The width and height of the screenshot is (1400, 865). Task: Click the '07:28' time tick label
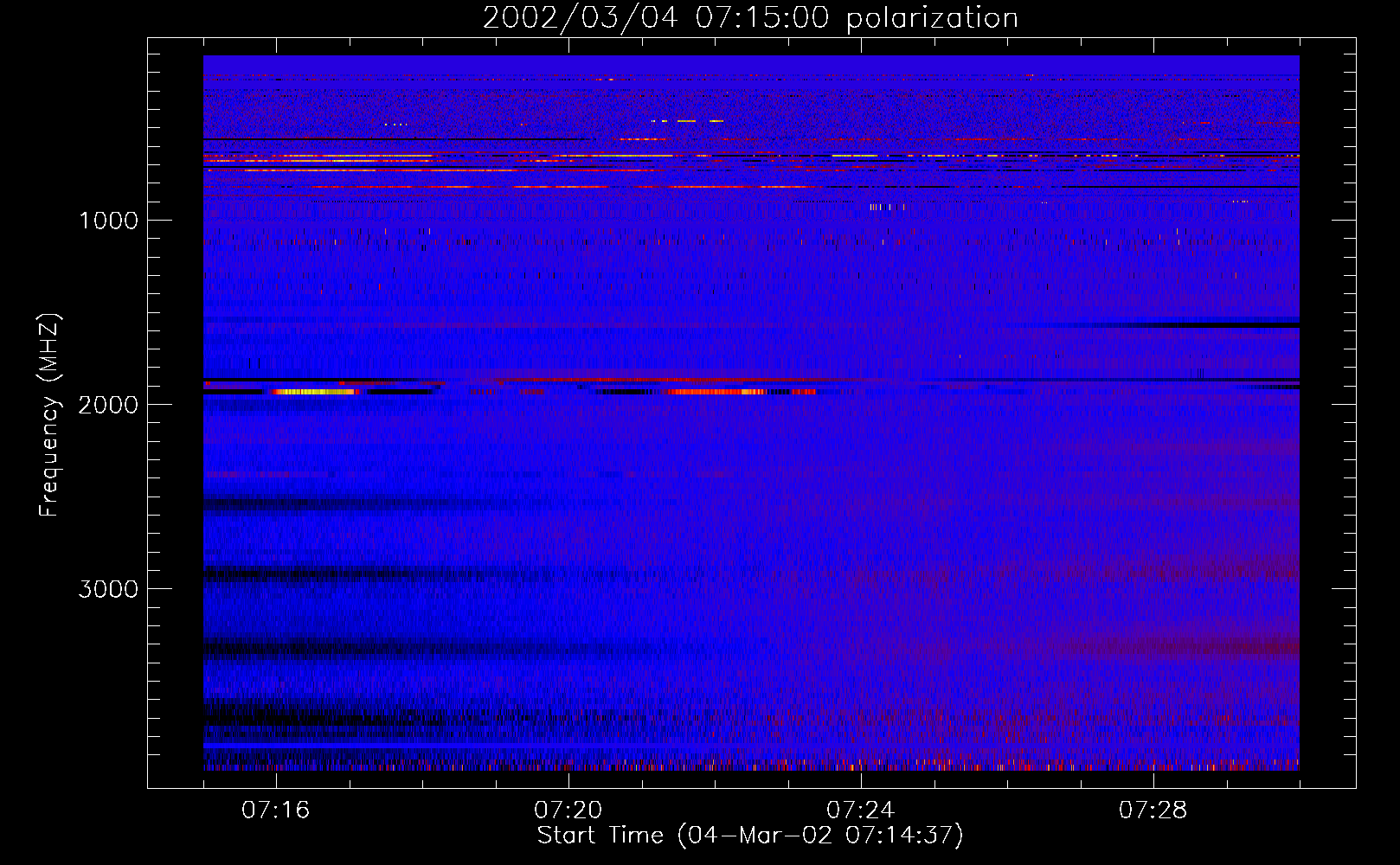pos(1153,811)
